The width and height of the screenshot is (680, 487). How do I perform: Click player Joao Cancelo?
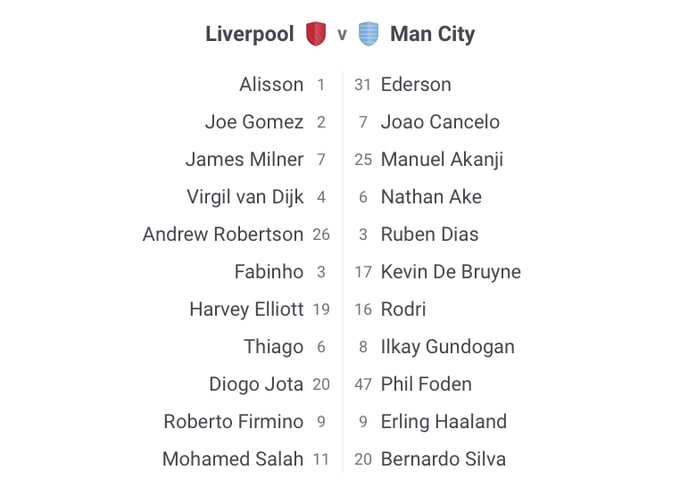(x=440, y=122)
